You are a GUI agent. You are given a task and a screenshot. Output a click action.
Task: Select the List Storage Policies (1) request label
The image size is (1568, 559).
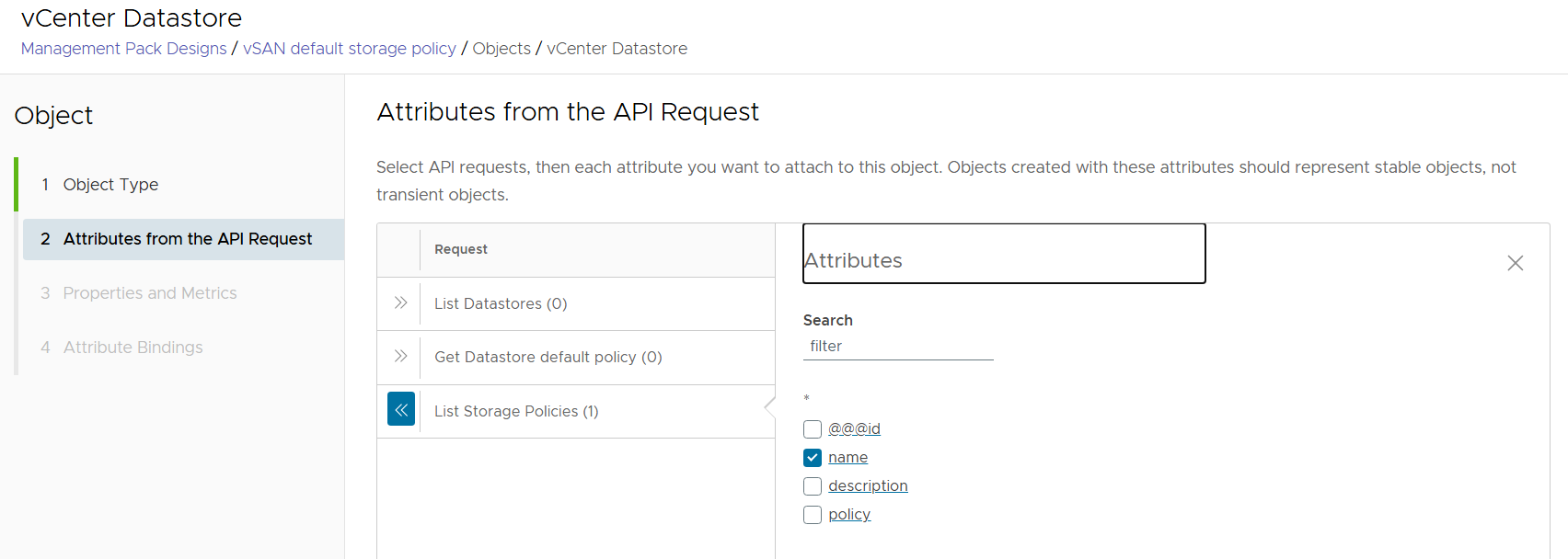click(515, 411)
